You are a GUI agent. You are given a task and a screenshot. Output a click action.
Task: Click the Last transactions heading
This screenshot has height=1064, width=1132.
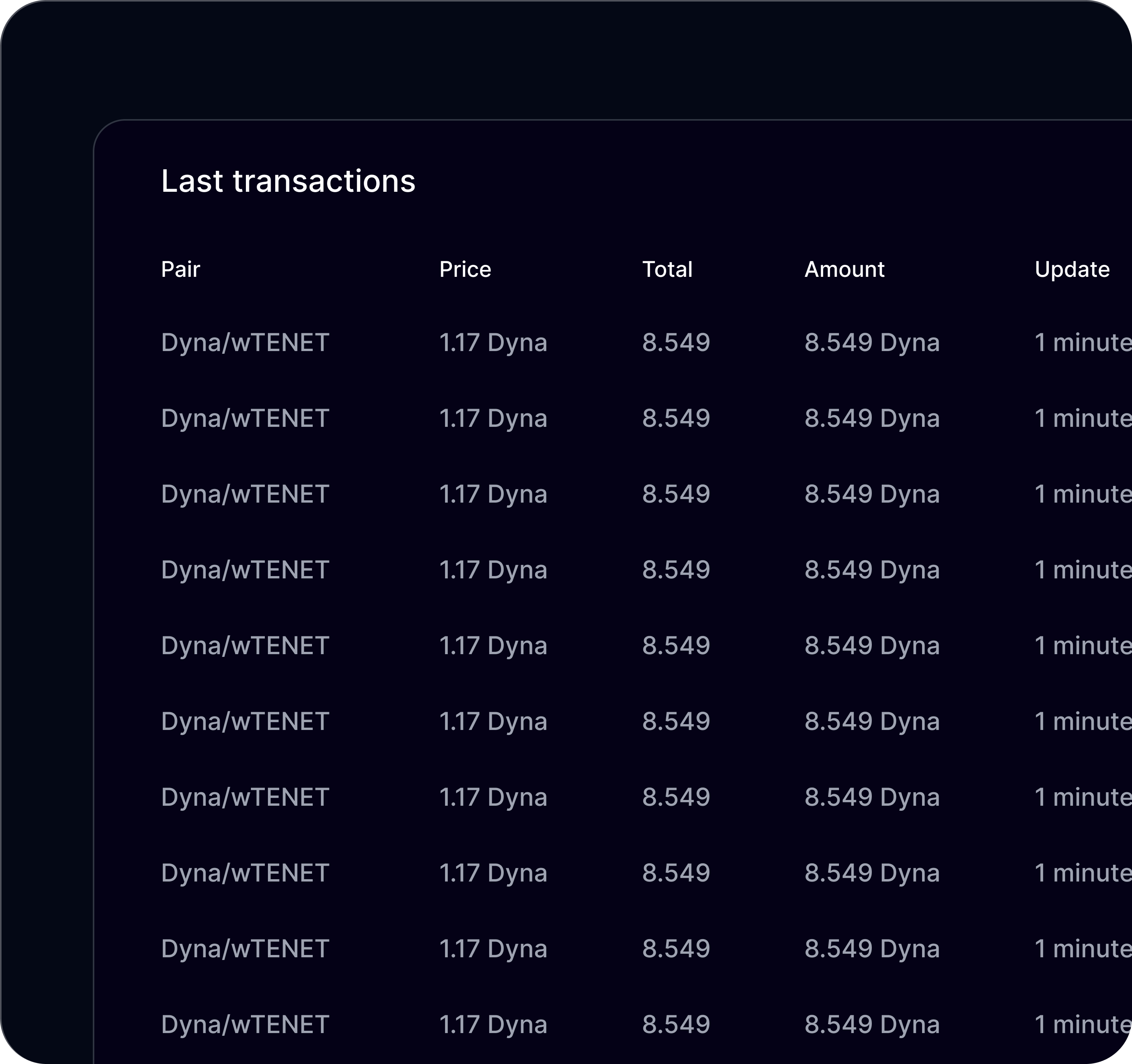(288, 181)
